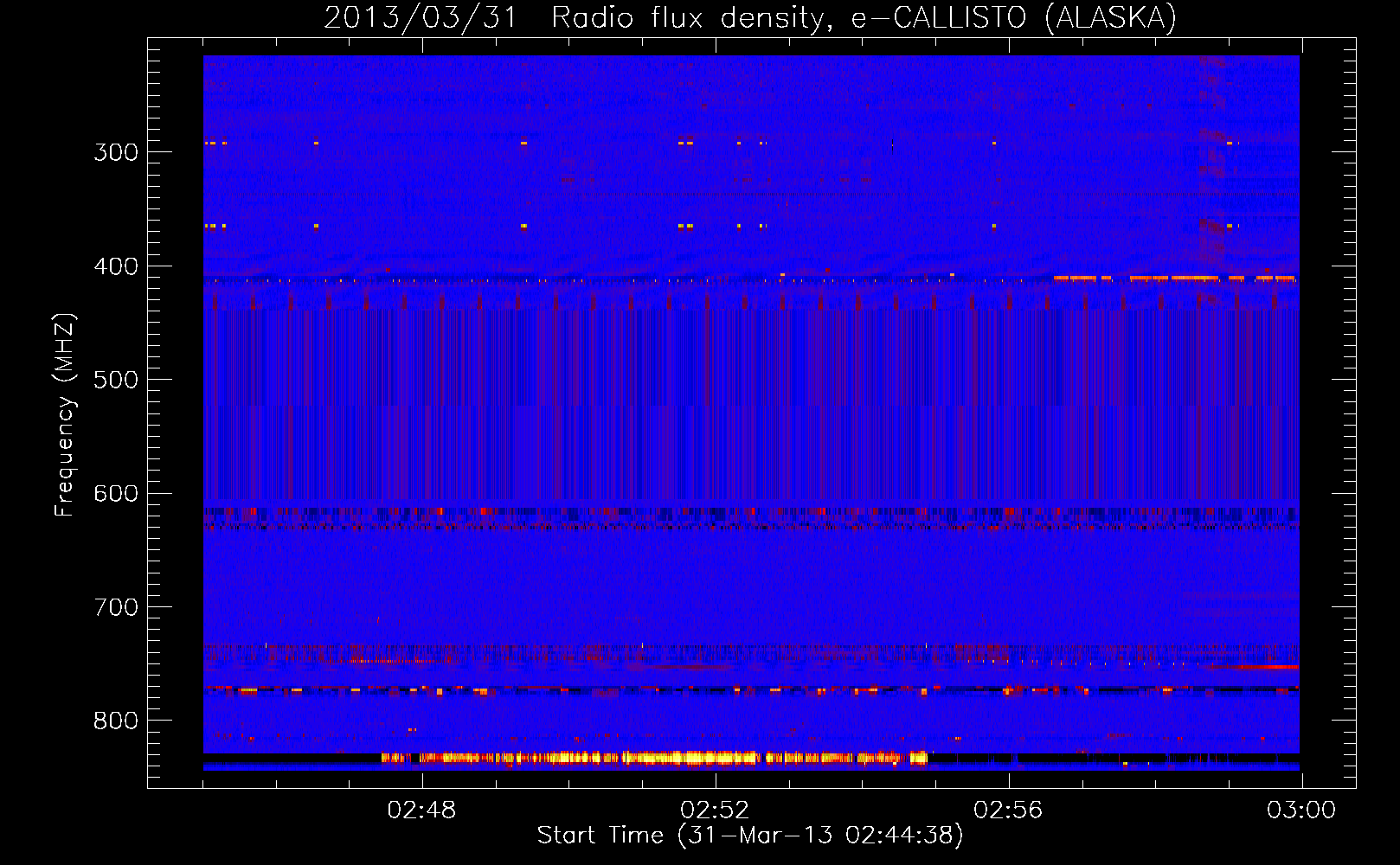Image resolution: width=1400 pixels, height=865 pixels.
Task: Click the date 2013/03/31 in the title
Action: click(x=420, y=17)
